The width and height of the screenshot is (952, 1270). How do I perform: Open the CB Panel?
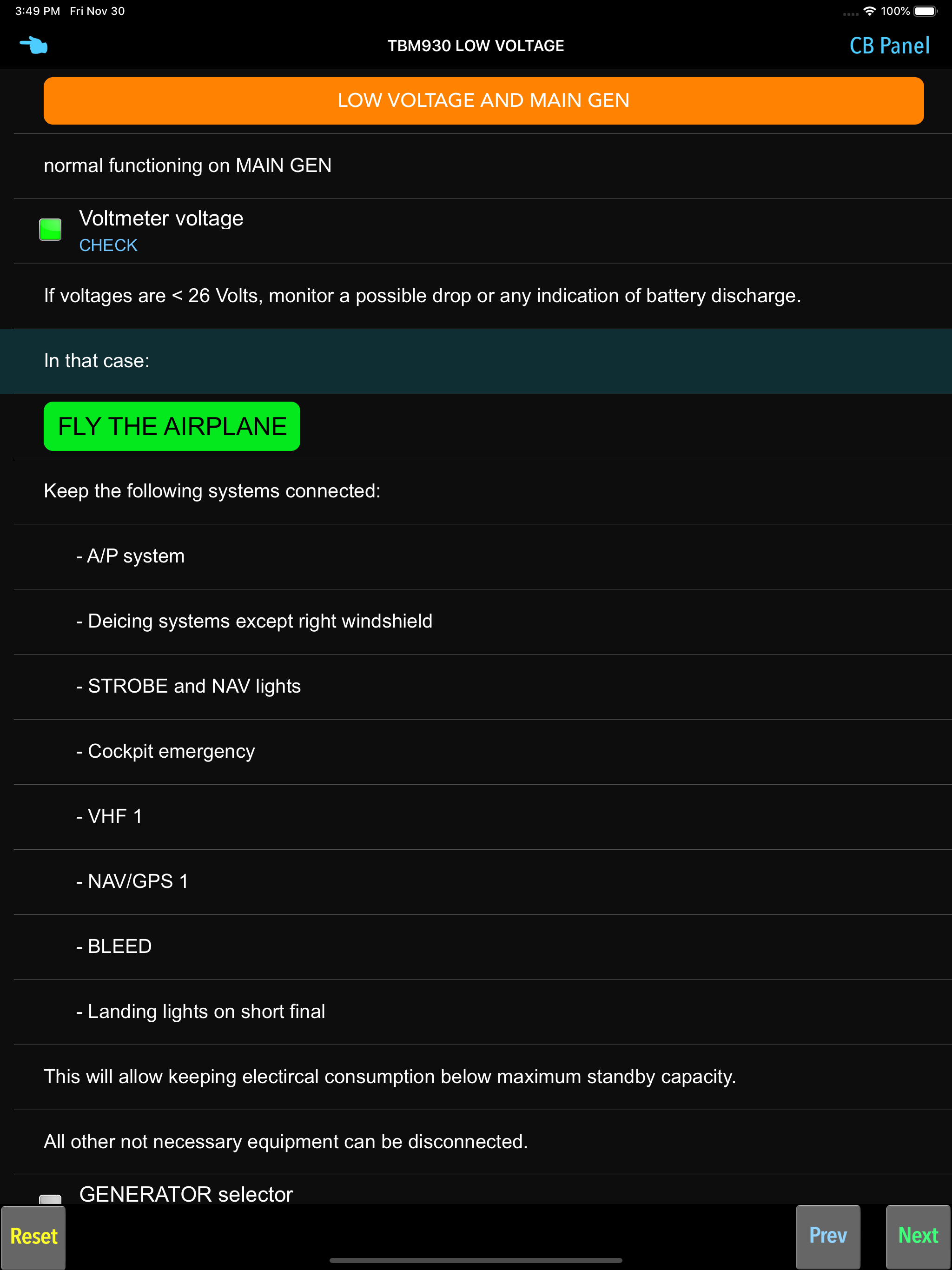tap(889, 46)
